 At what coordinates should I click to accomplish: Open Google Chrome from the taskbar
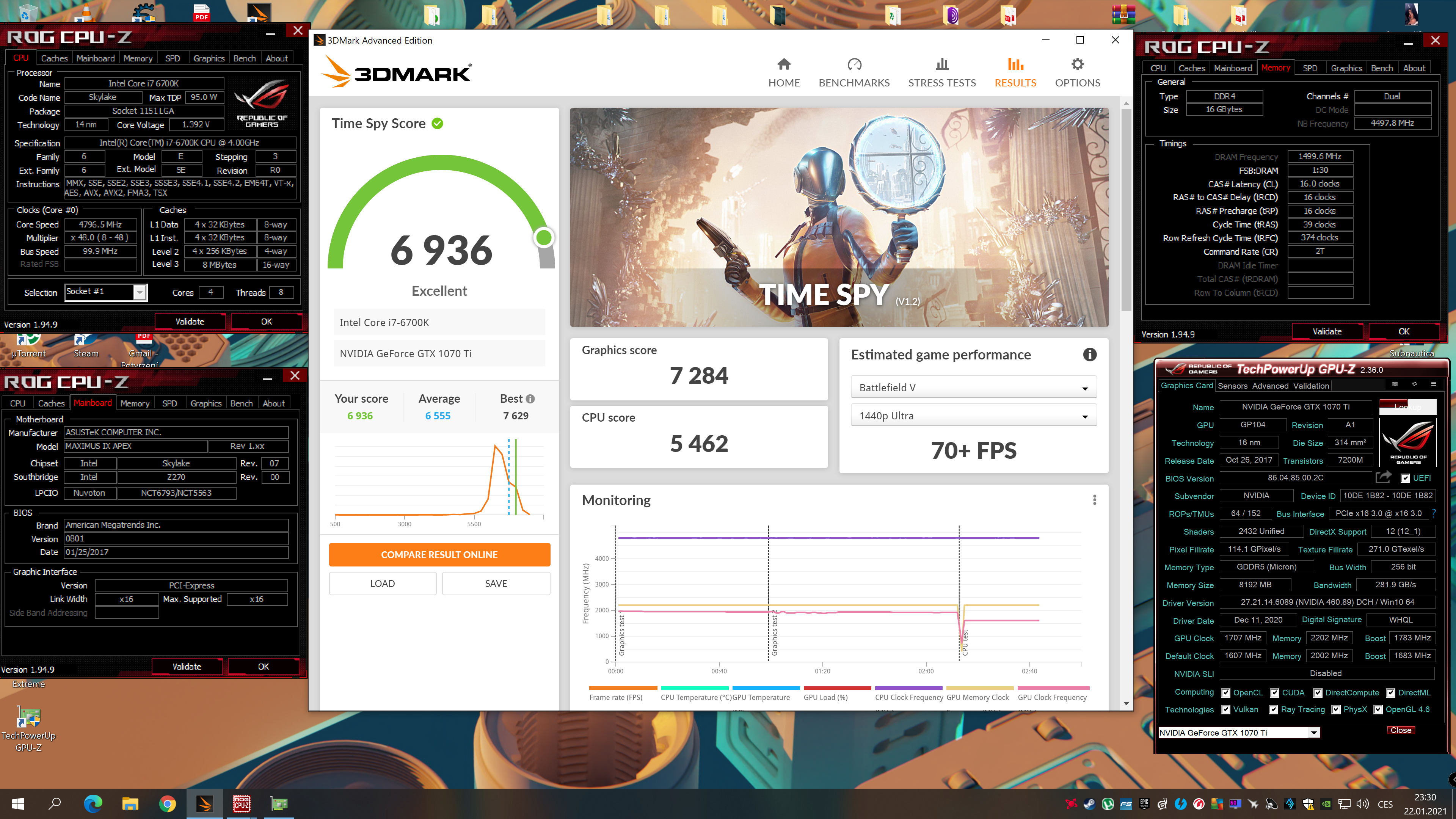point(167,803)
